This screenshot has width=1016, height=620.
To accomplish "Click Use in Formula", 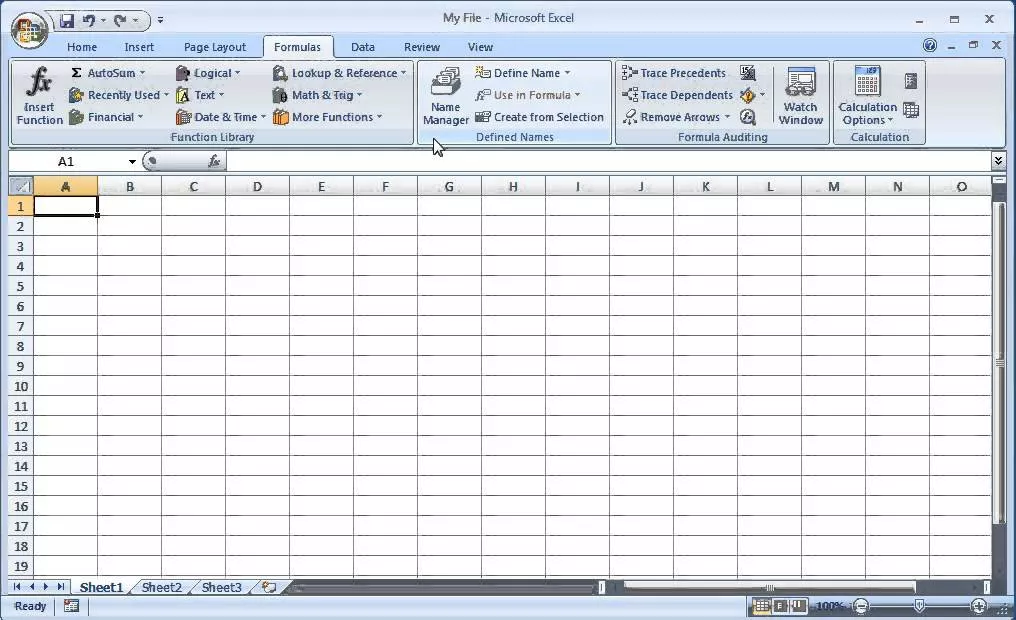I will 527,95.
